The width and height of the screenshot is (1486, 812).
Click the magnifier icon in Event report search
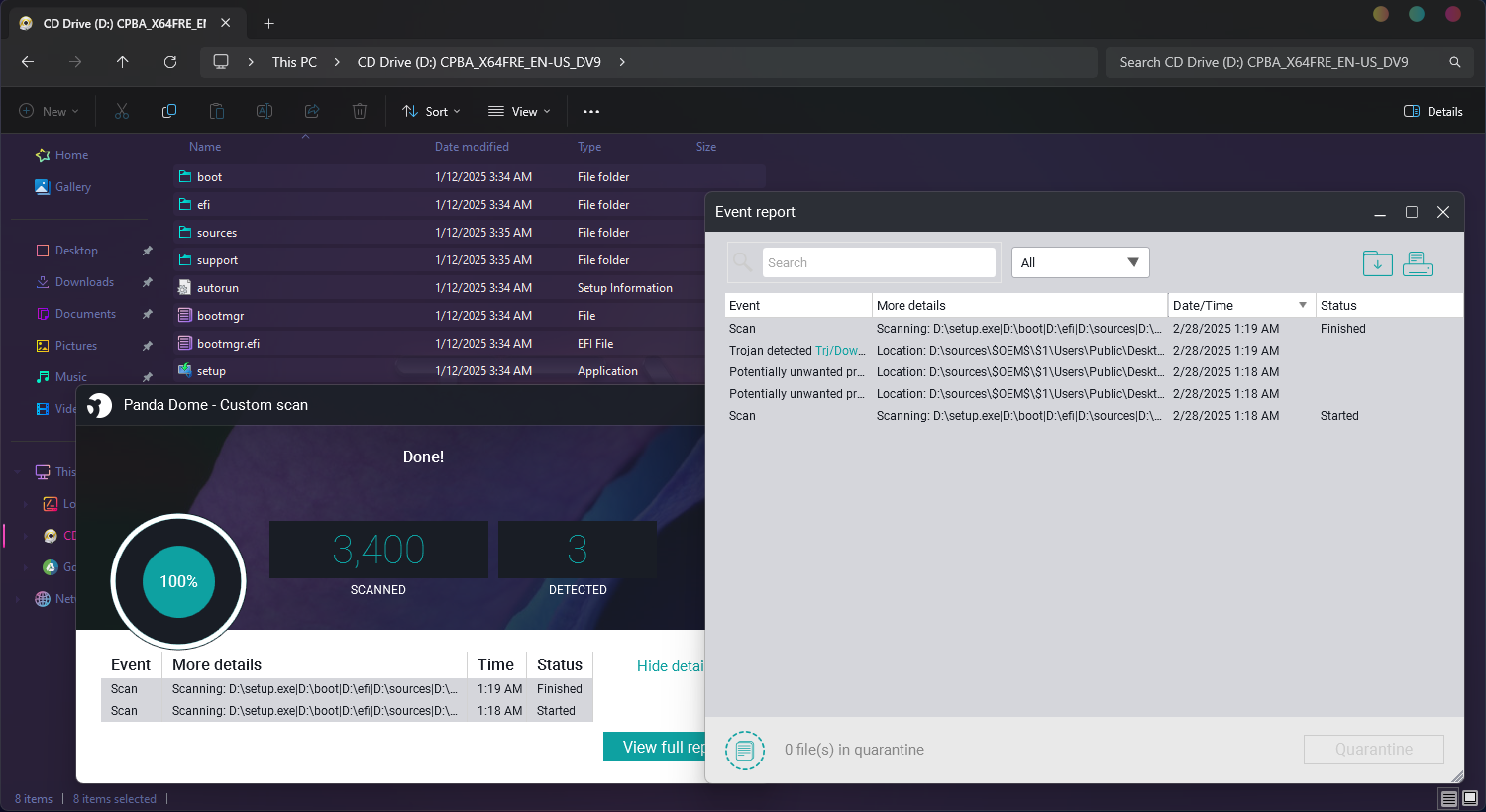741,262
